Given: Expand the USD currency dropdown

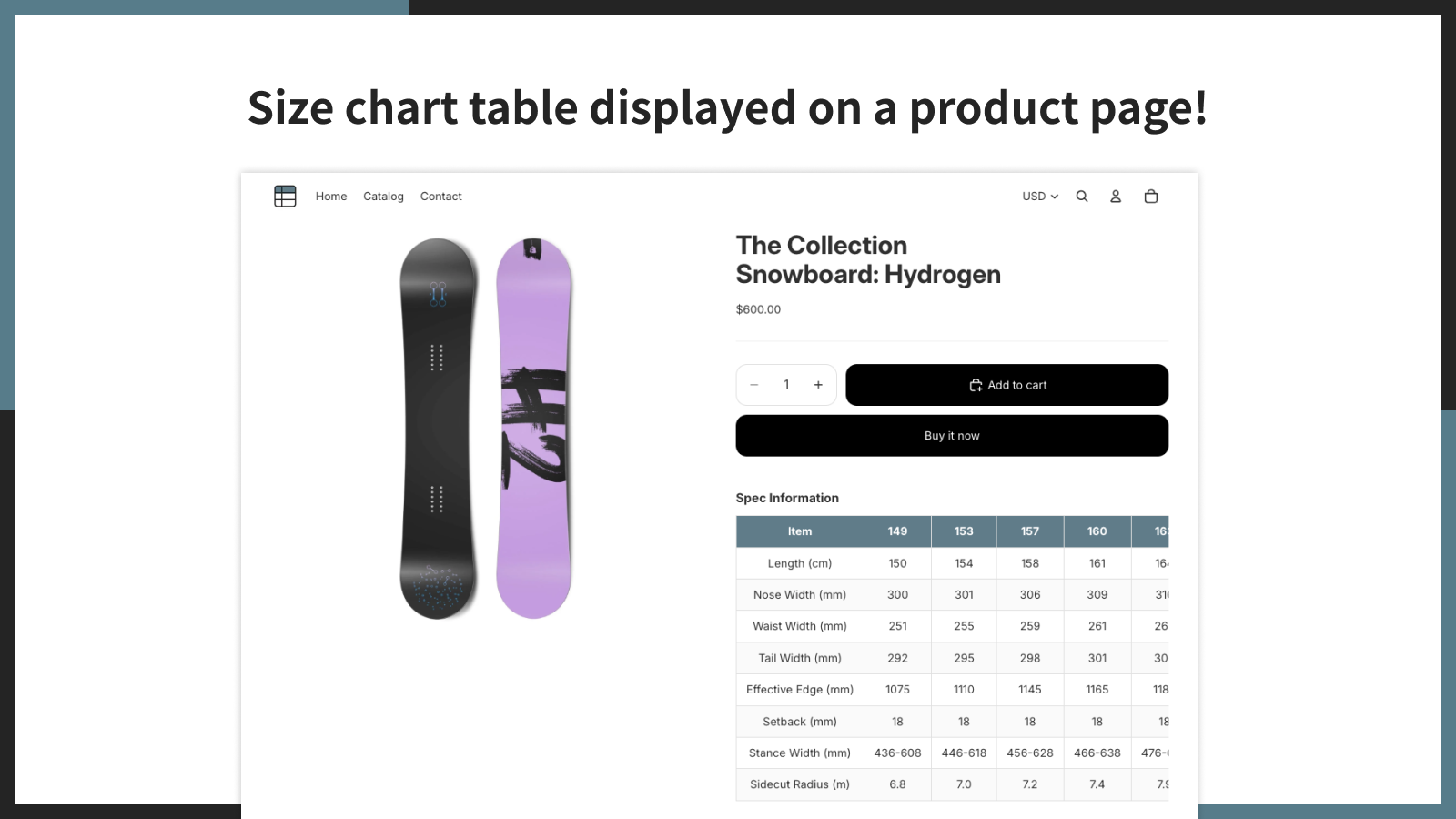Looking at the screenshot, I should (x=1040, y=197).
